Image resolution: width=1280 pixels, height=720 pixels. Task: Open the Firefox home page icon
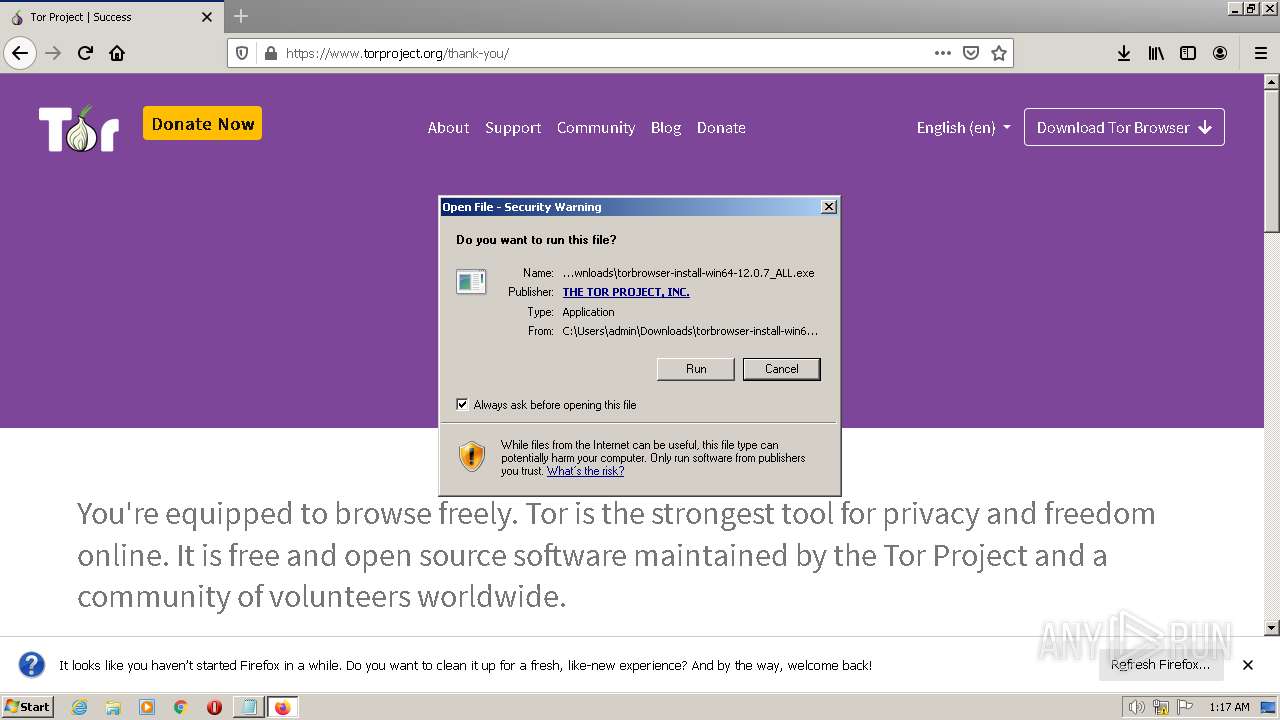(117, 53)
